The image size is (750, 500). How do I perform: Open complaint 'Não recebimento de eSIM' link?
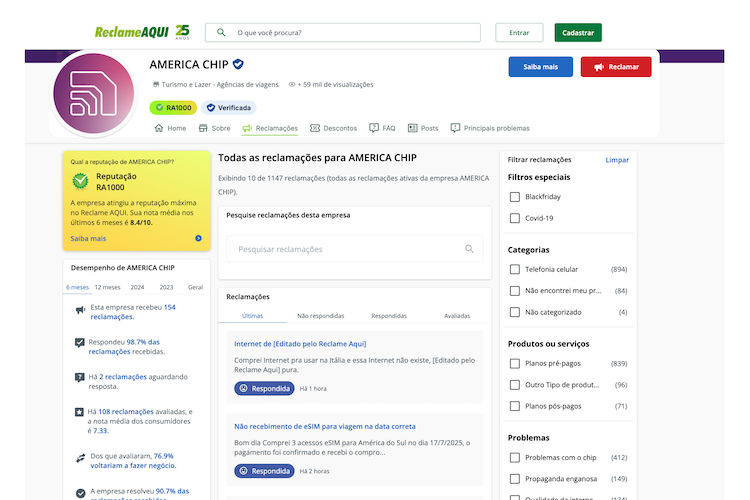tap(325, 426)
